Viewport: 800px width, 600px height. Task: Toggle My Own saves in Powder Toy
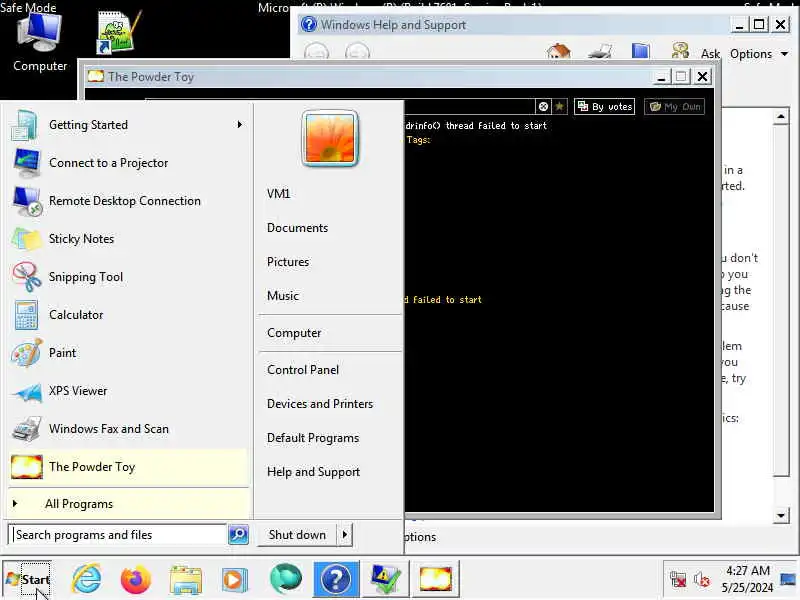674,106
